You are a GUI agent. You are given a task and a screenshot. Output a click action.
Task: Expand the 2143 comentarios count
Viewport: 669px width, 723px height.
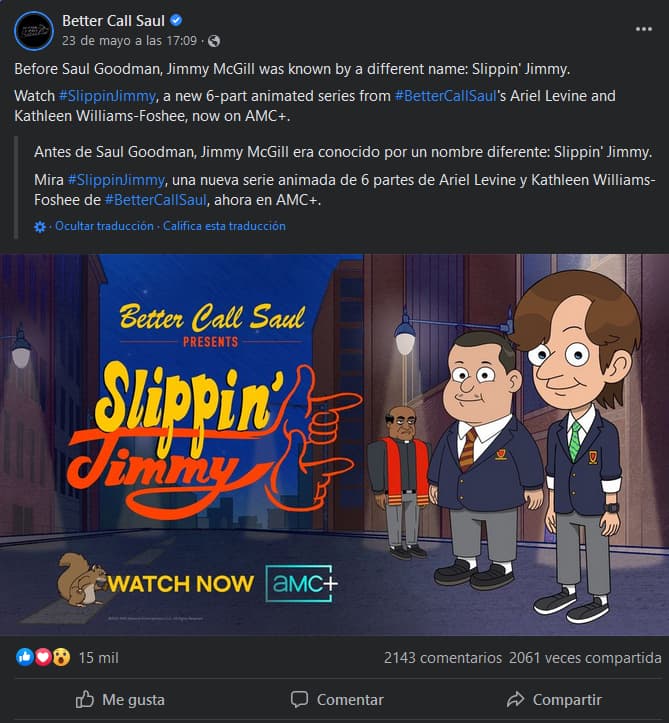tap(443, 658)
